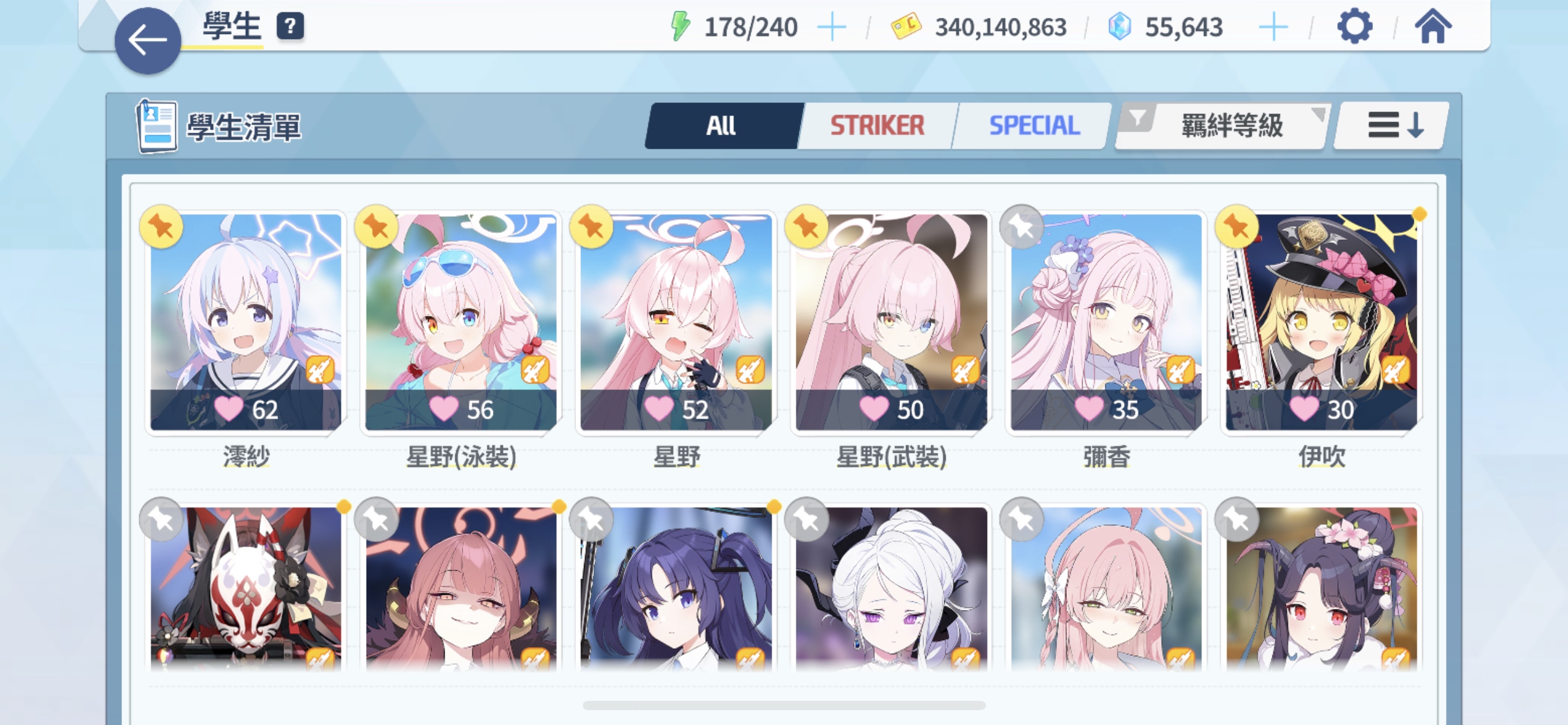Go back with the arrow button
1568x725 pixels.
pyautogui.click(x=147, y=41)
